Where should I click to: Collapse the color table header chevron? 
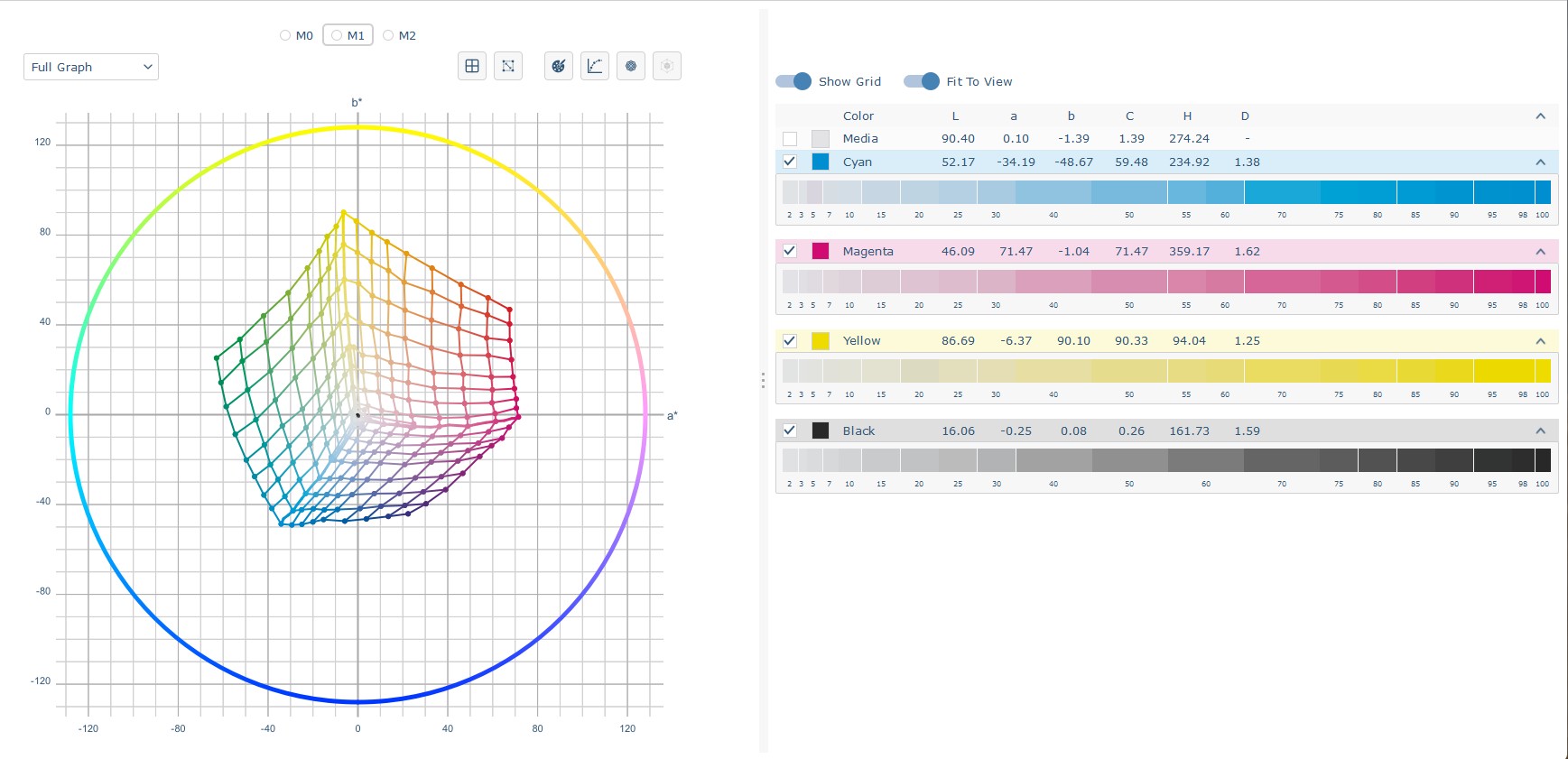1541,116
